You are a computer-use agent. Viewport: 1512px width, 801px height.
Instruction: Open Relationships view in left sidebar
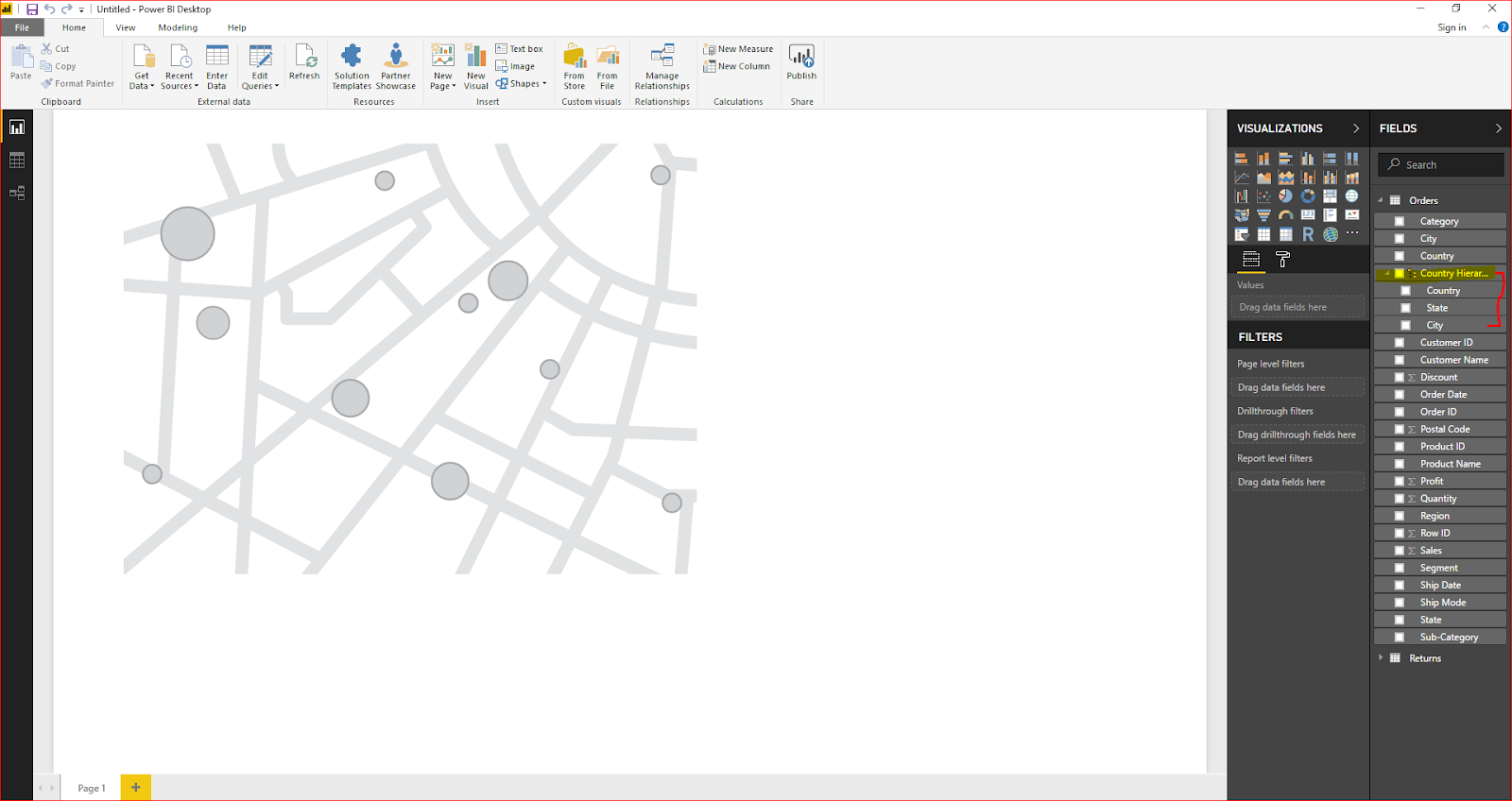[16, 193]
